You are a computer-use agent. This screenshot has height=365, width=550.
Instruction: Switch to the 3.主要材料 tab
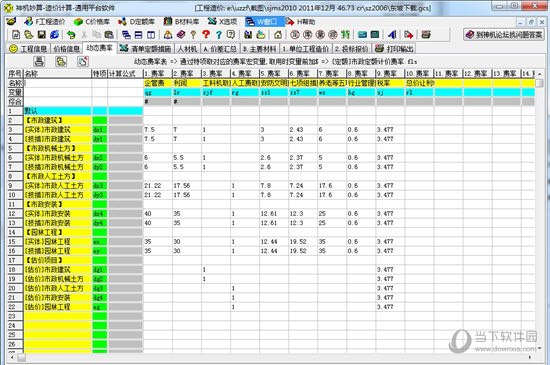(x=260, y=49)
